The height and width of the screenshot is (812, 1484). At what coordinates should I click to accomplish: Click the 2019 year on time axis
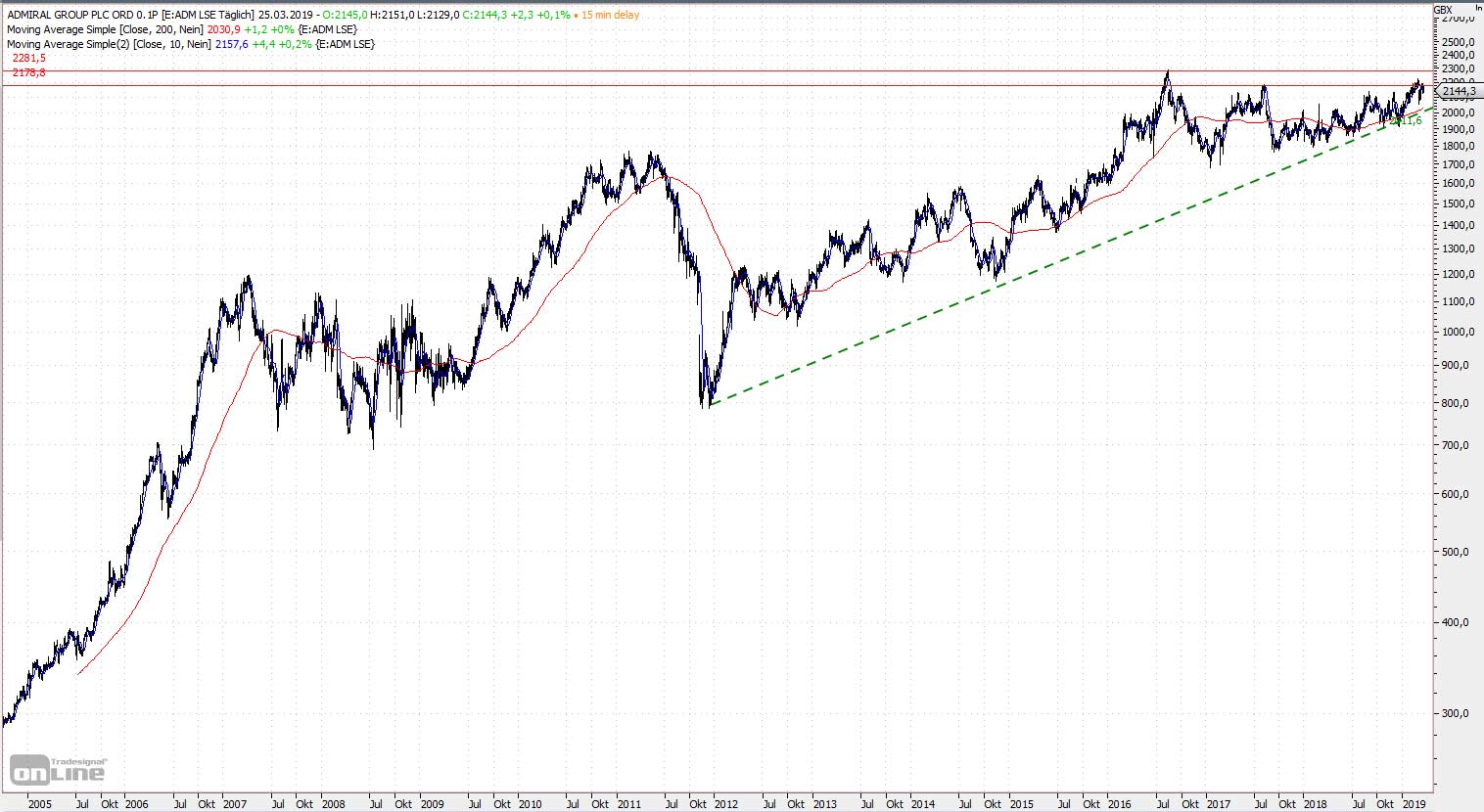[x=1414, y=804]
